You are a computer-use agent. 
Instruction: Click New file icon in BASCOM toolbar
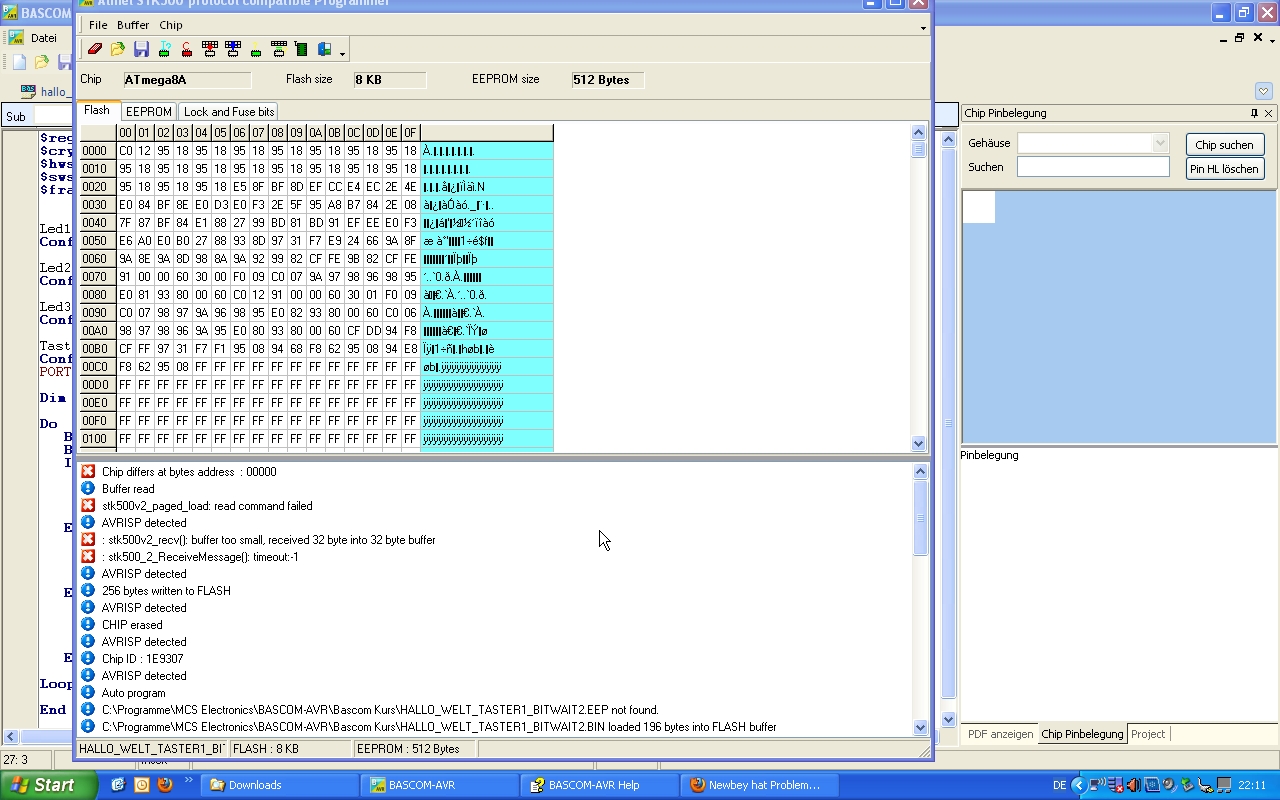pos(19,62)
